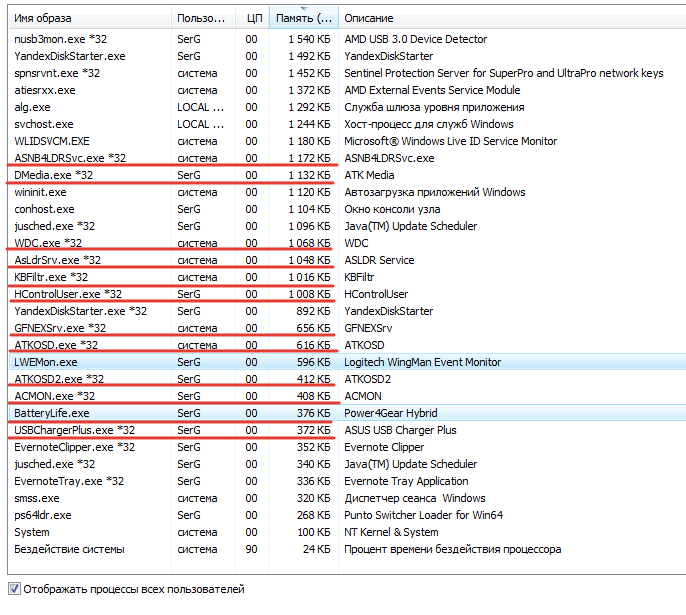Select wininit.exe process
Screen dimensions: 686x615
(40, 192)
